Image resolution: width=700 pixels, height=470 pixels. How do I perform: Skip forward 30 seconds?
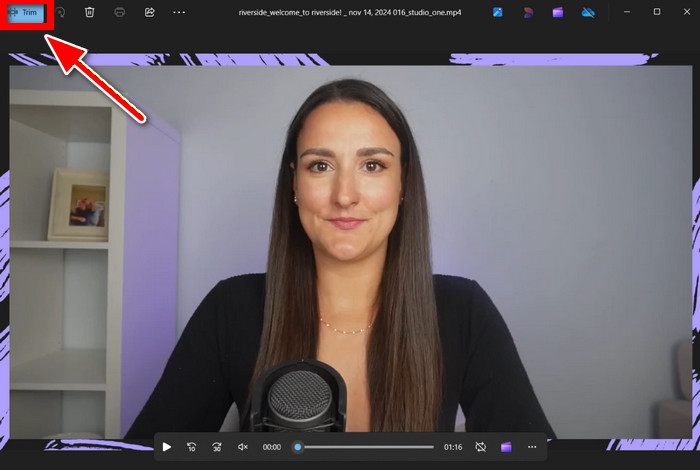click(x=217, y=447)
